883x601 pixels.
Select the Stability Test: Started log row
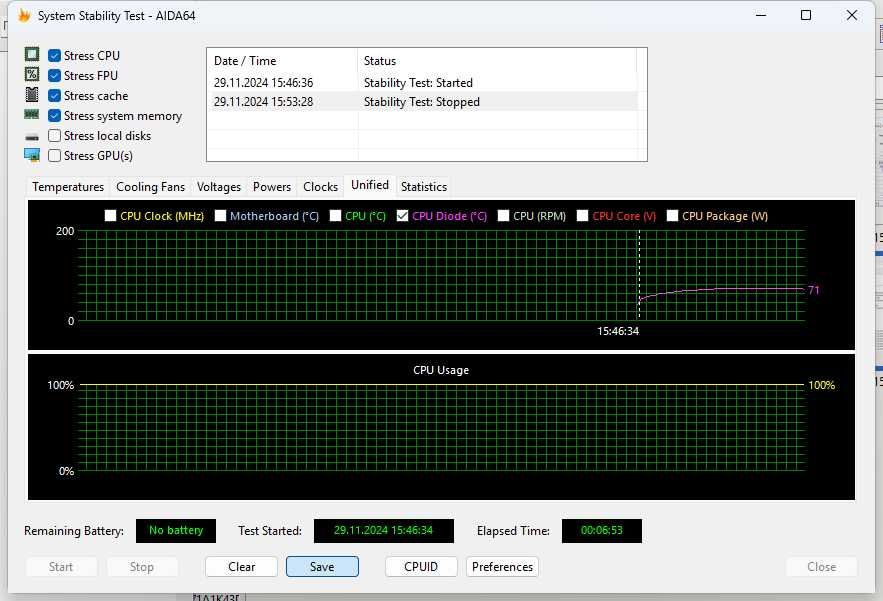pos(422,82)
